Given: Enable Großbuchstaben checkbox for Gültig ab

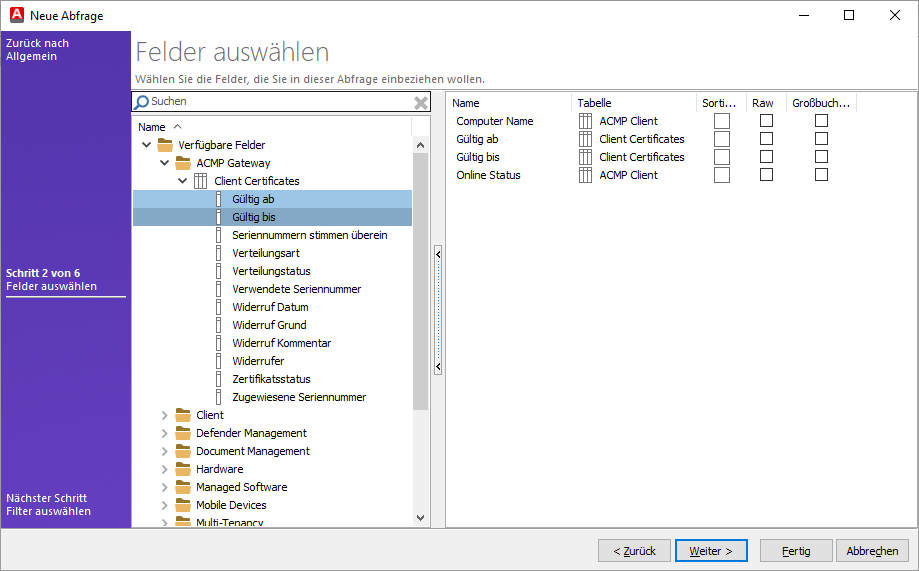Looking at the screenshot, I should 821,138.
